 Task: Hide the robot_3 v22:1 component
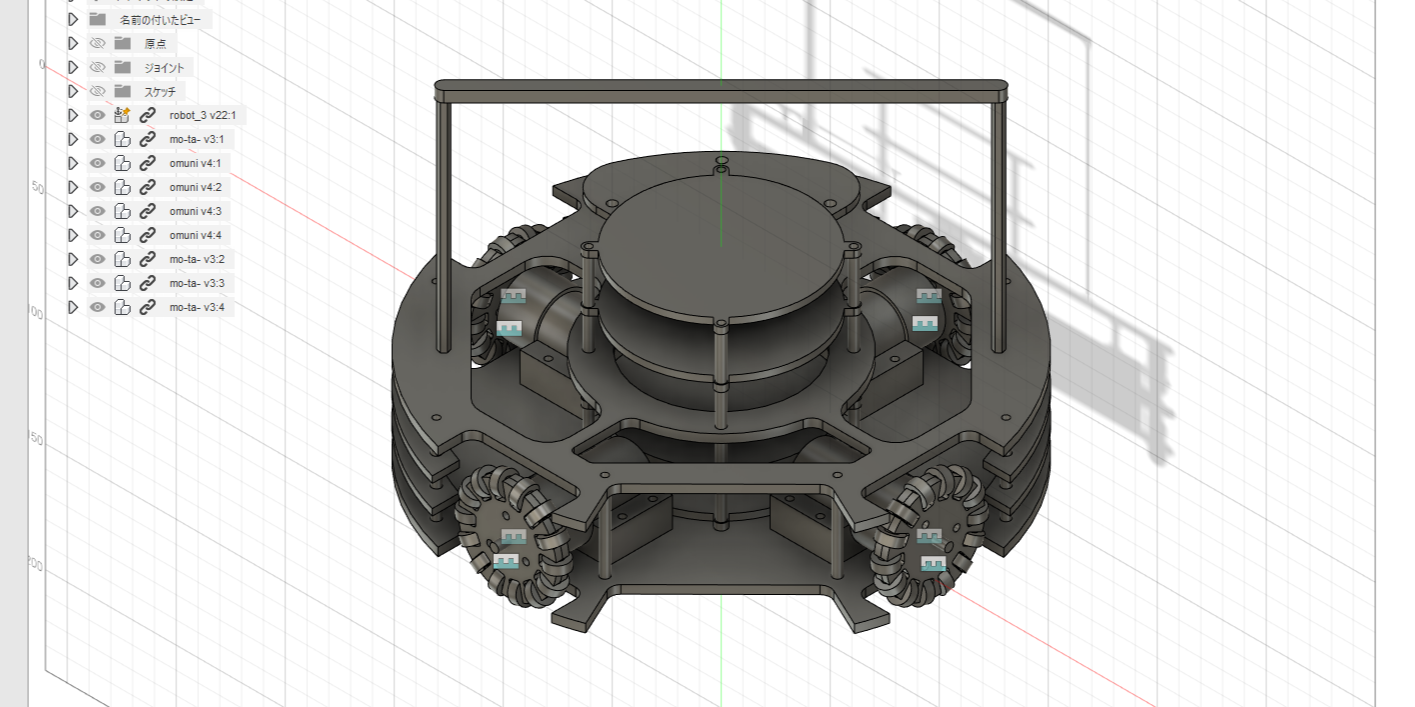[97, 115]
